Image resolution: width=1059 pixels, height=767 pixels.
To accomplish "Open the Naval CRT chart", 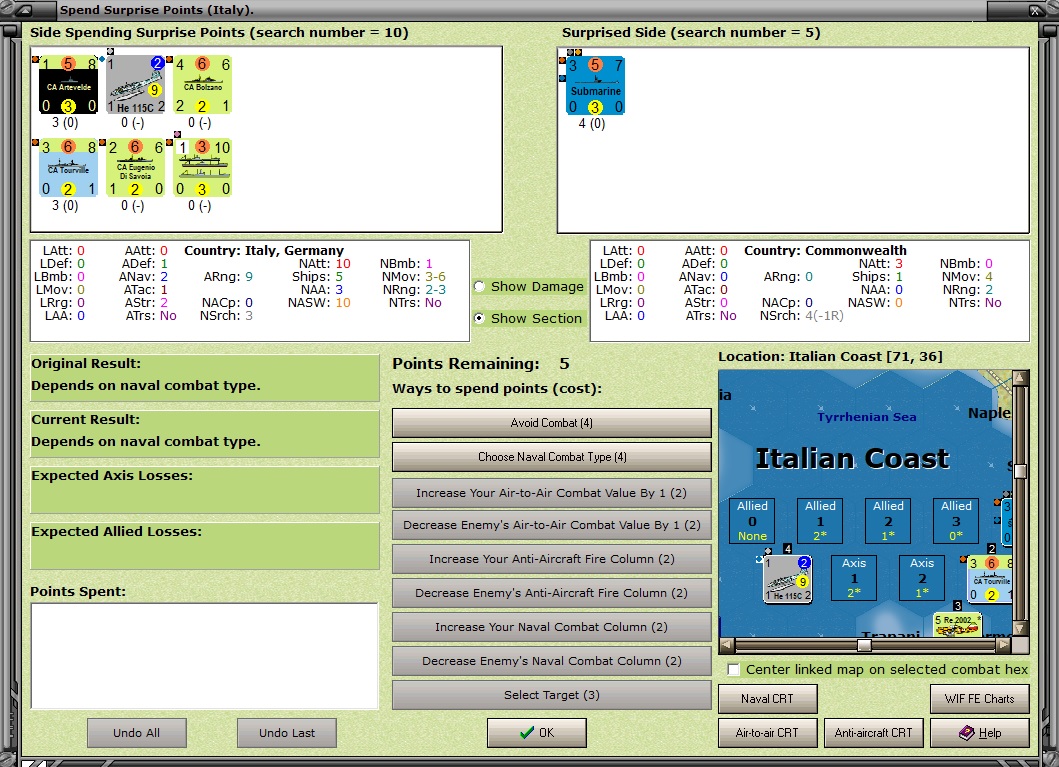I will [x=767, y=699].
